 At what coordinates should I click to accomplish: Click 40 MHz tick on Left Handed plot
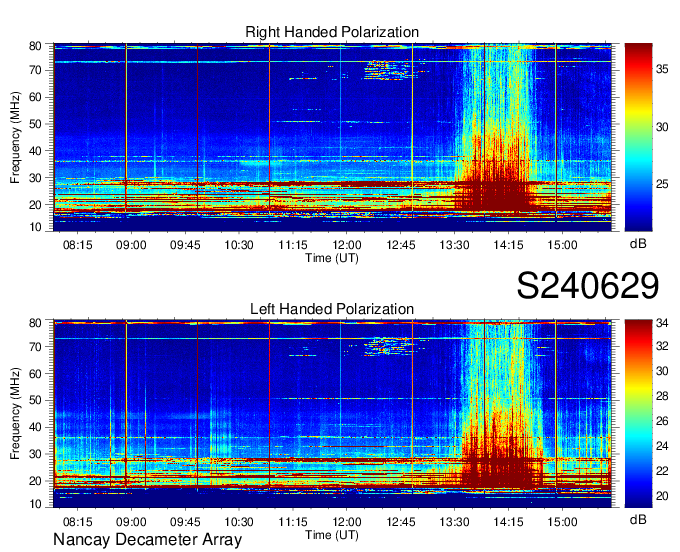tap(35, 427)
